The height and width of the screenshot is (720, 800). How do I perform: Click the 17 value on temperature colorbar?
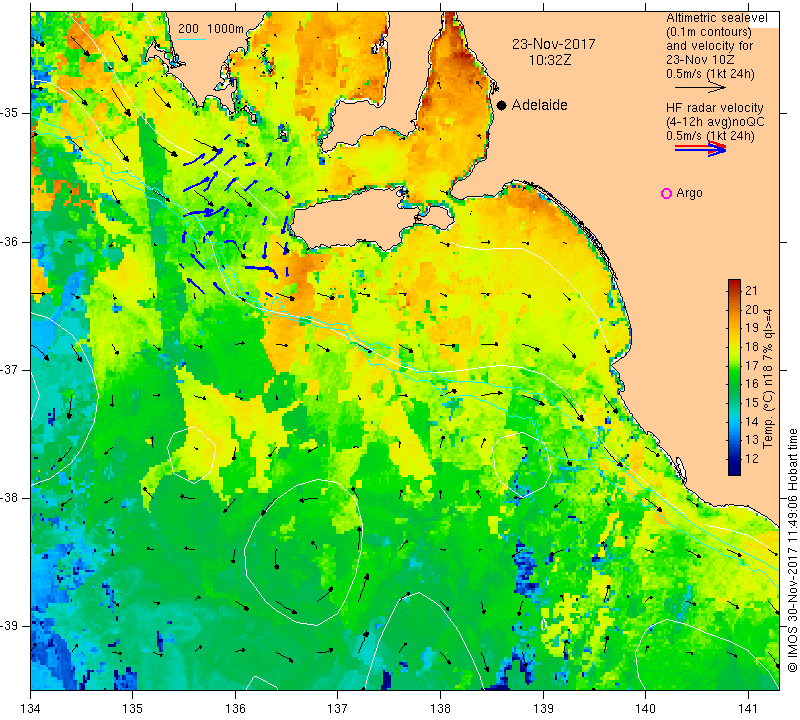752,365
